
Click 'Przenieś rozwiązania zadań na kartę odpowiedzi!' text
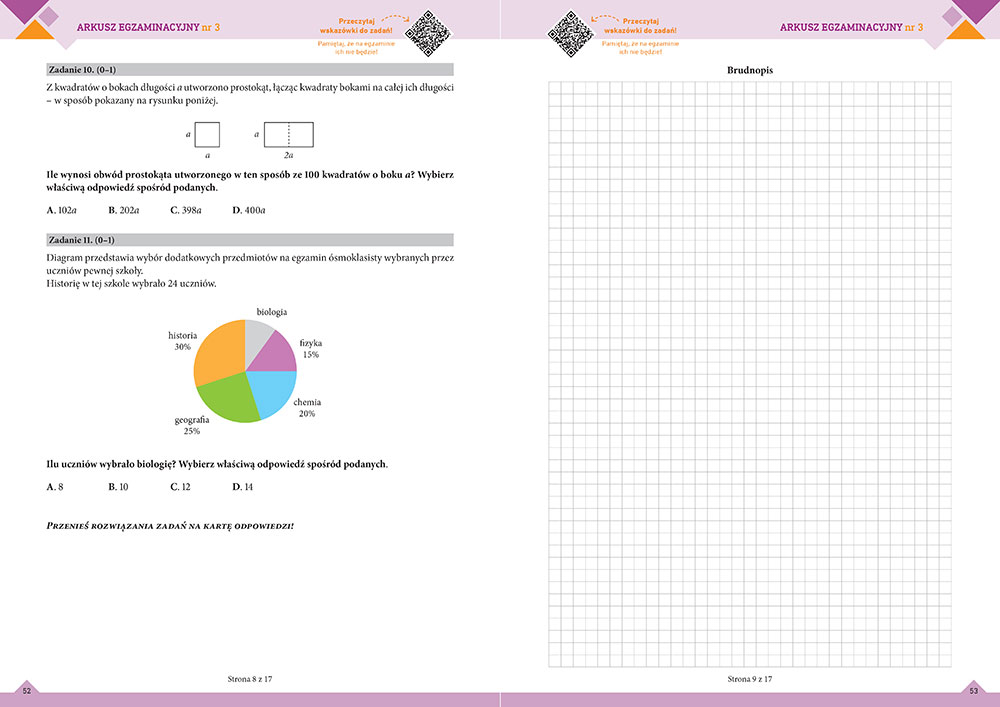point(170,527)
